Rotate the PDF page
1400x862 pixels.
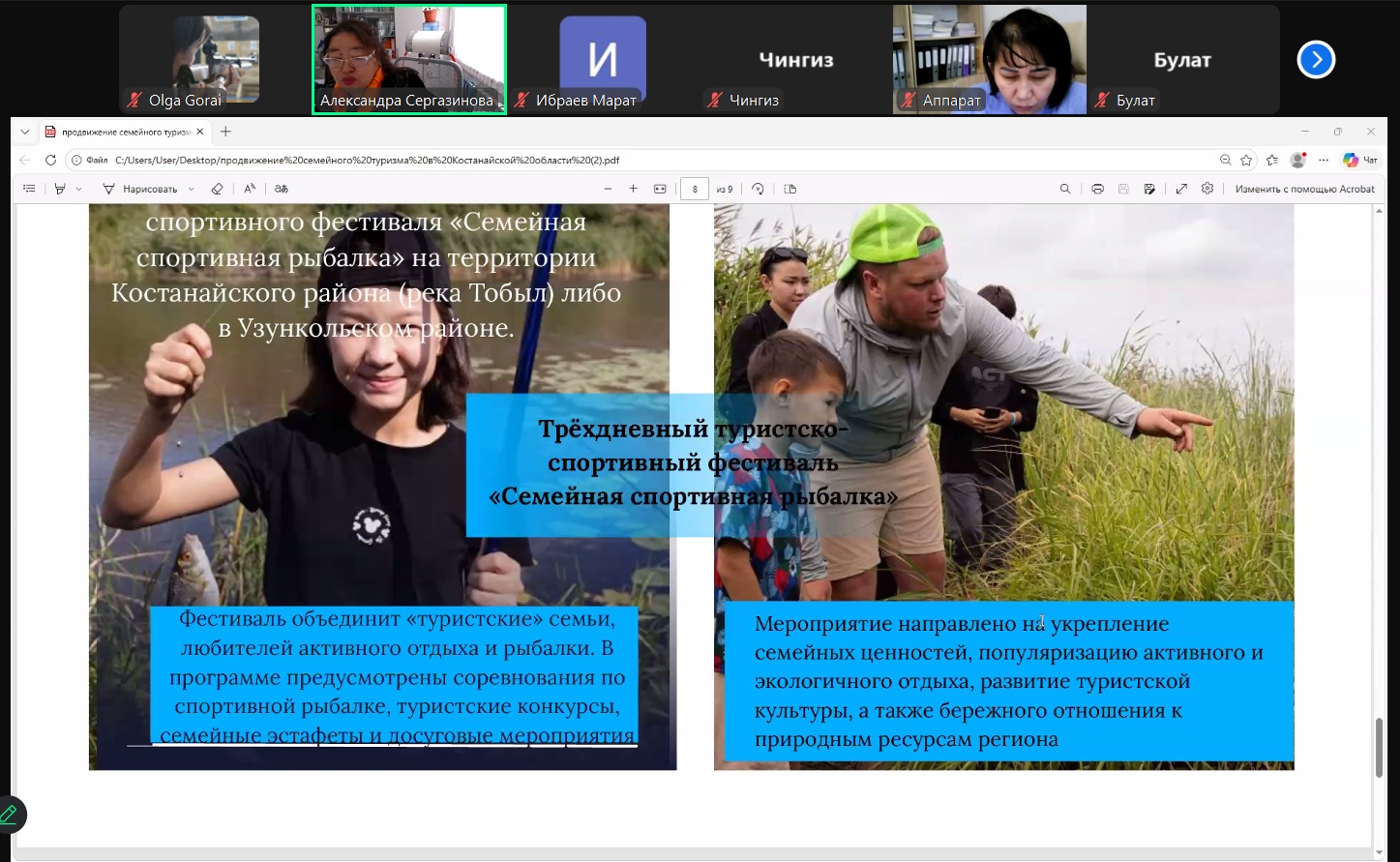click(758, 189)
